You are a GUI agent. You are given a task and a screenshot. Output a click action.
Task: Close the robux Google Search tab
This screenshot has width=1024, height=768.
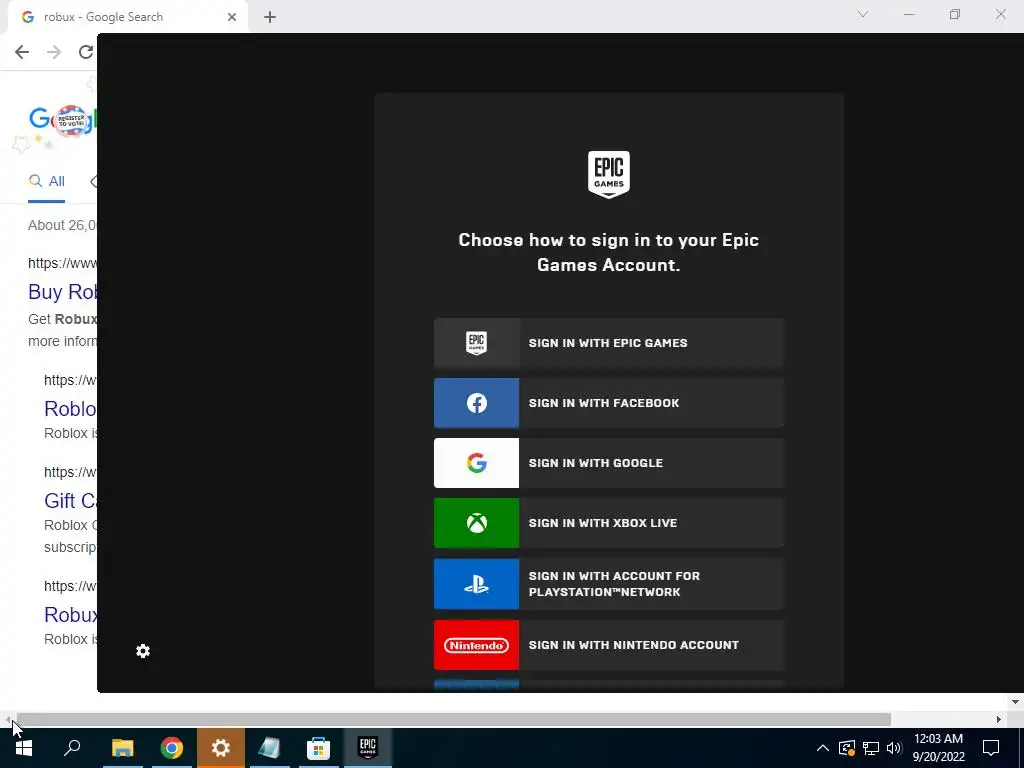pyautogui.click(x=232, y=17)
